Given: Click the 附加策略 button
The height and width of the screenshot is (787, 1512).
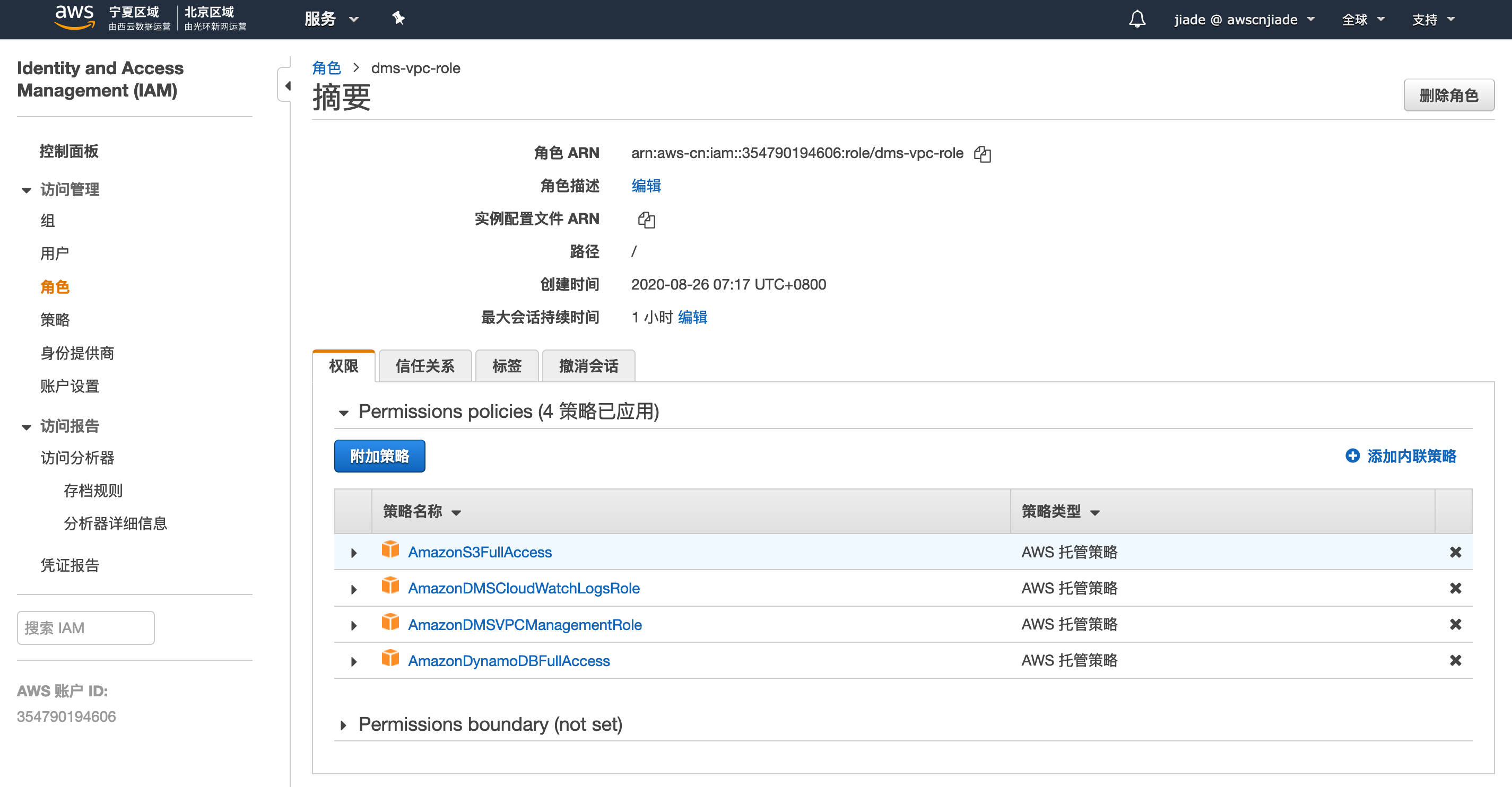Looking at the screenshot, I should (379, 456).
